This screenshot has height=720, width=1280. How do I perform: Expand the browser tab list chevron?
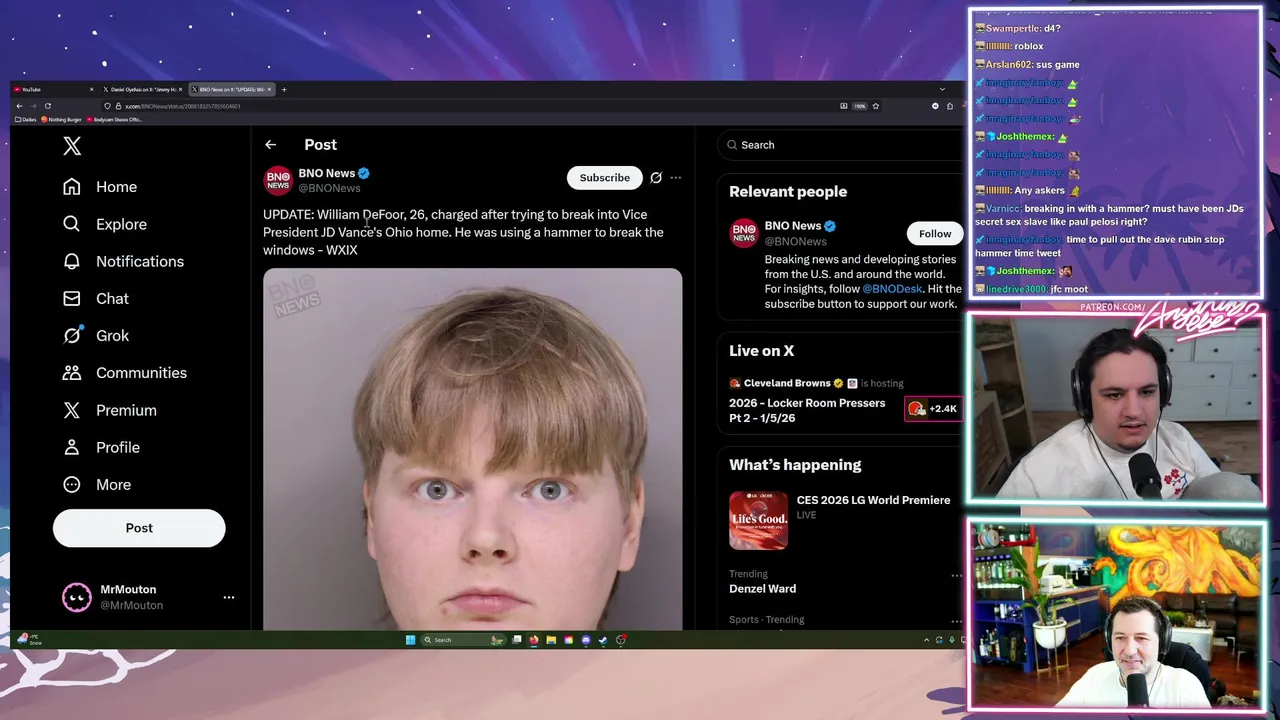(x=942, y=89)
